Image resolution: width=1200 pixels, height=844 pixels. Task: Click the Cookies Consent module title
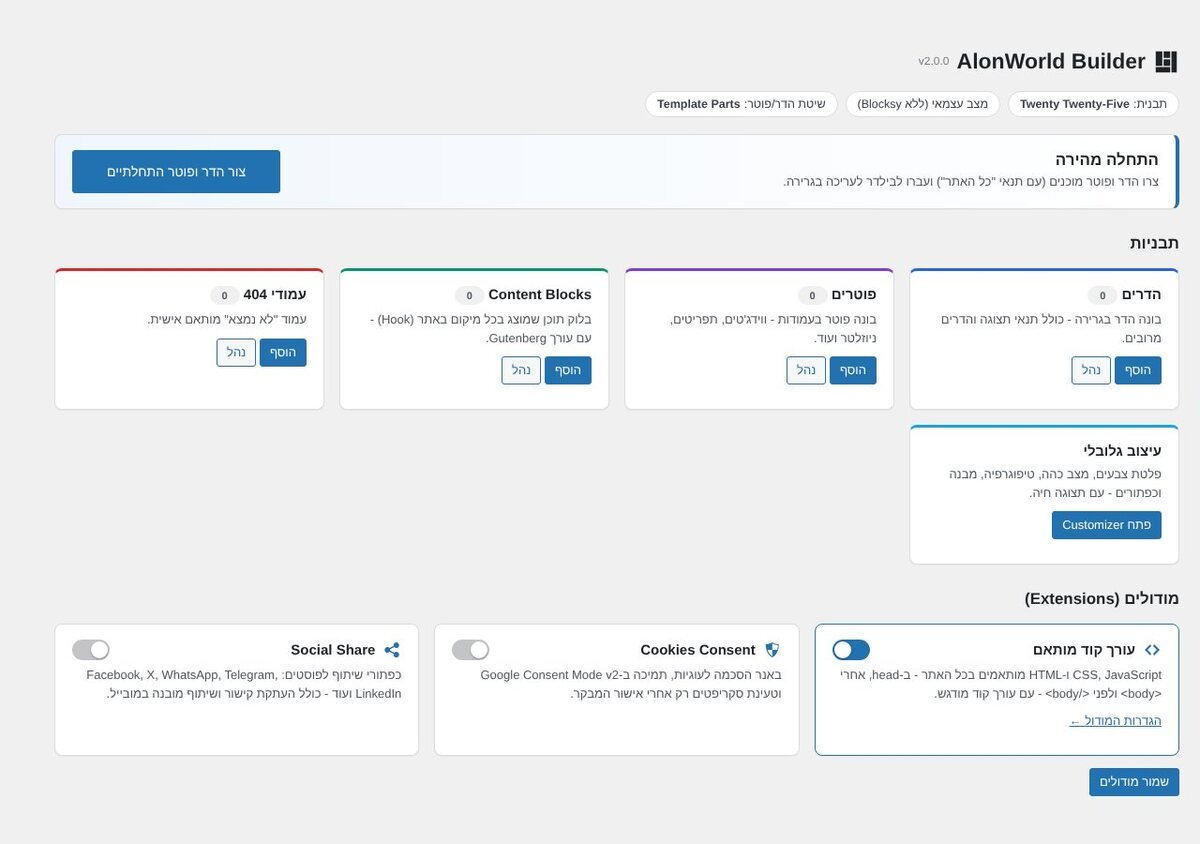(698, 650)
